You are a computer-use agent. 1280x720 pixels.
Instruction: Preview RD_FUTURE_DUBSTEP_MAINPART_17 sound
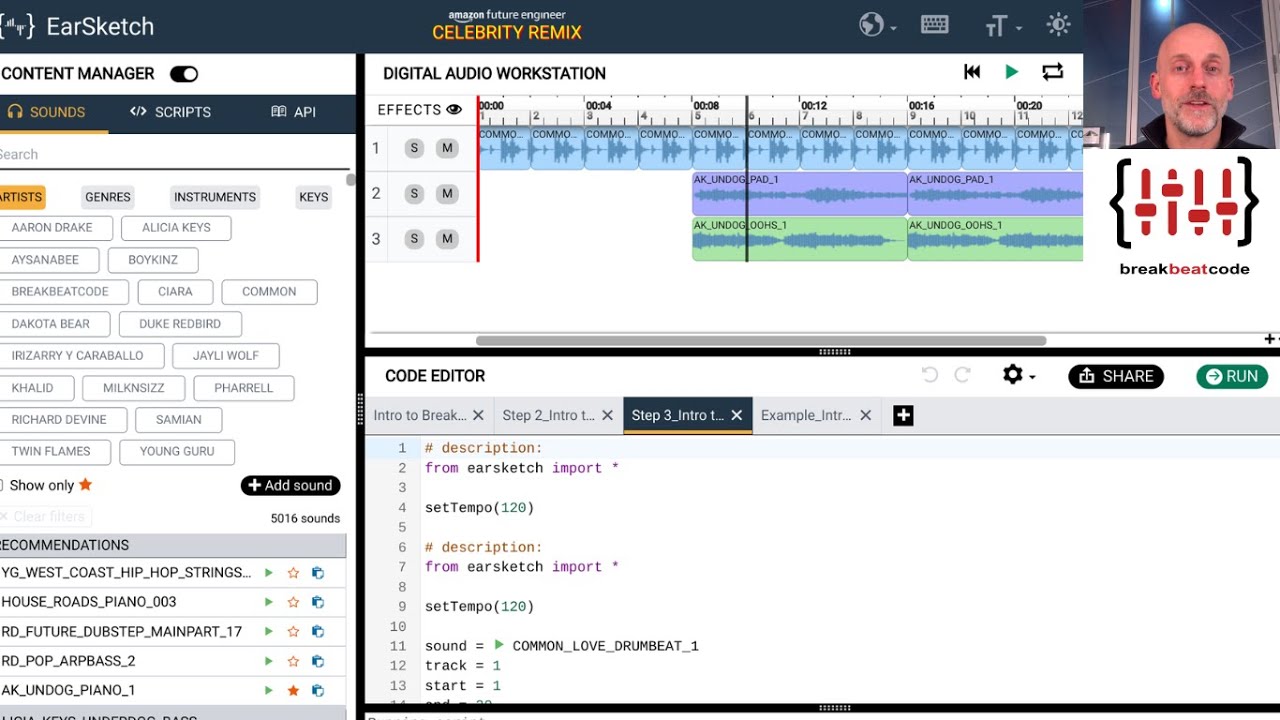[x=268, y=632]
